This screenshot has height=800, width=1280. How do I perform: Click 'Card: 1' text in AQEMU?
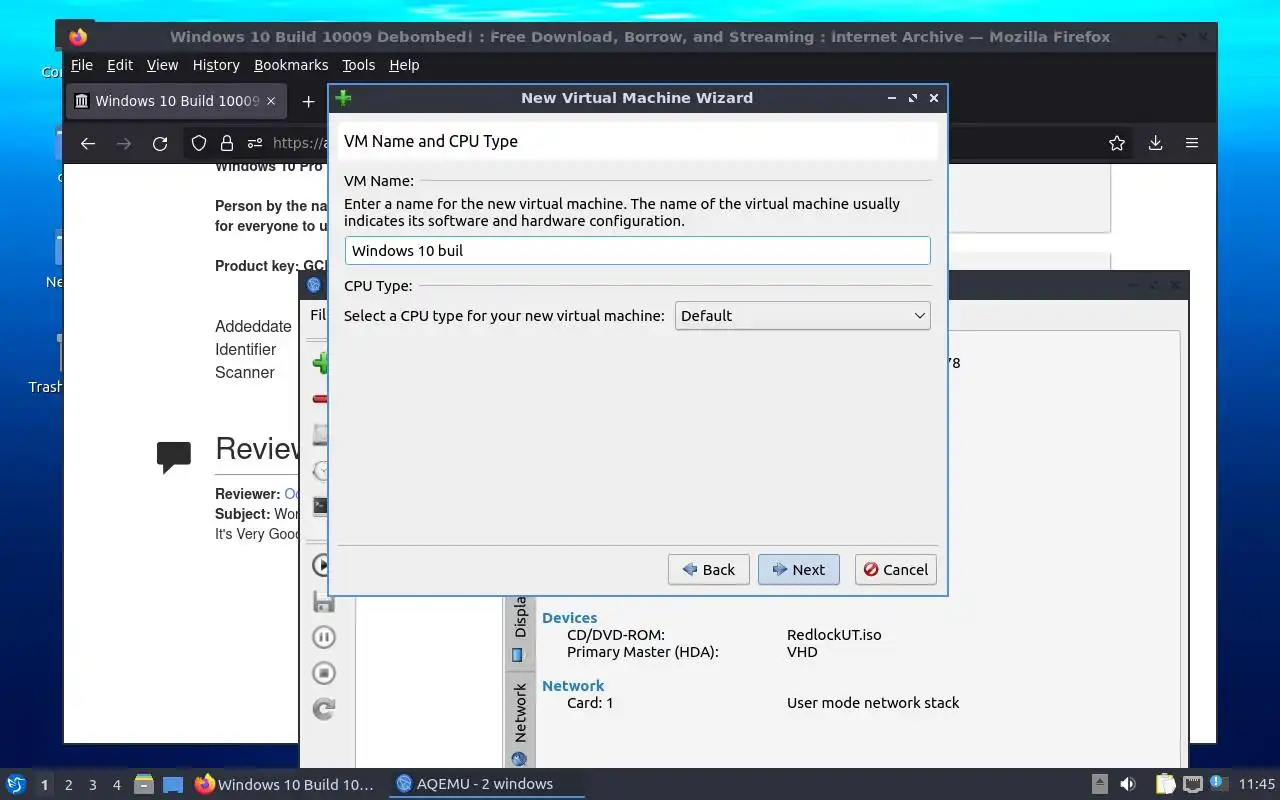pos(590,703)
